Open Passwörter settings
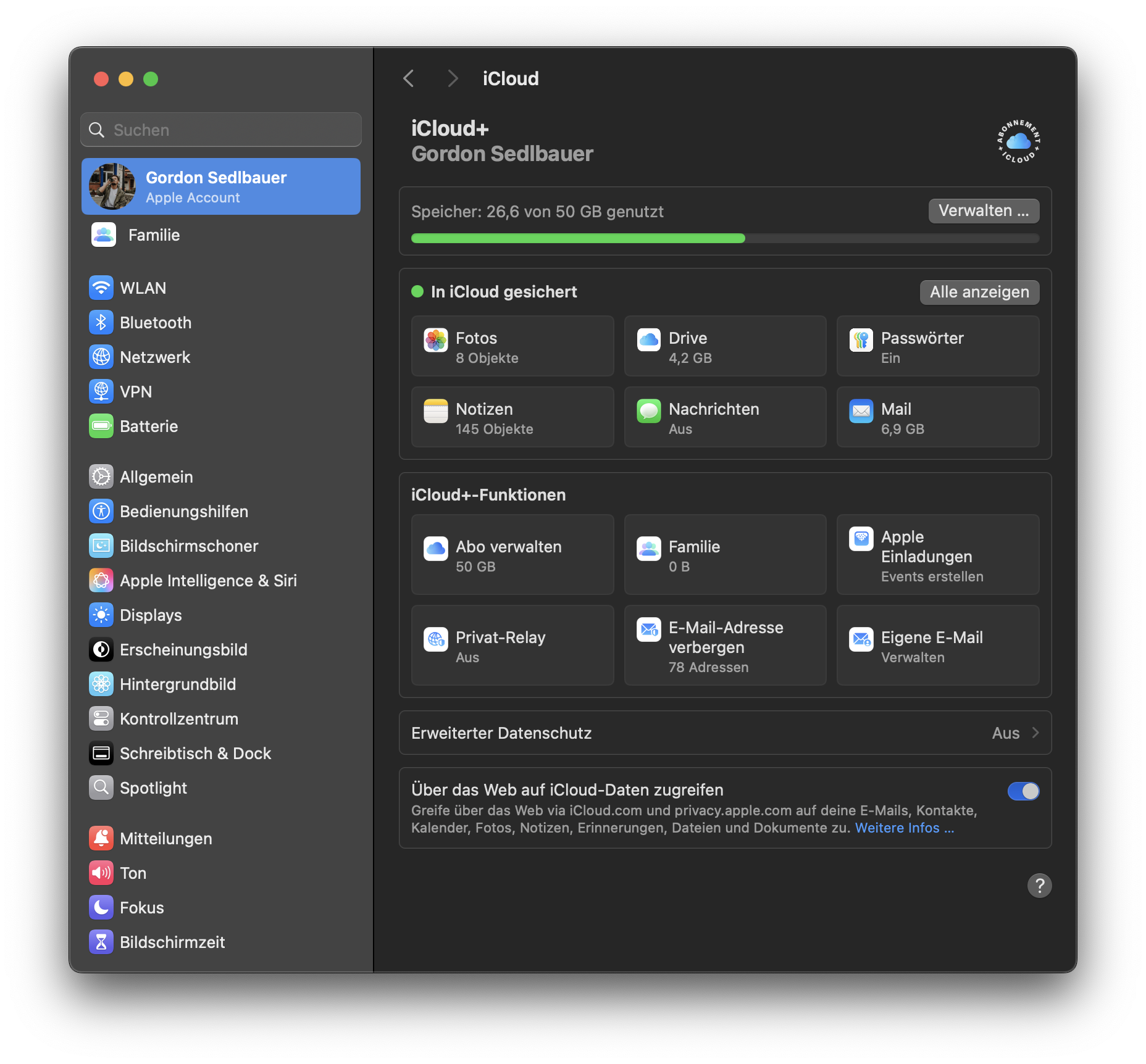 (x=937, y=346)
